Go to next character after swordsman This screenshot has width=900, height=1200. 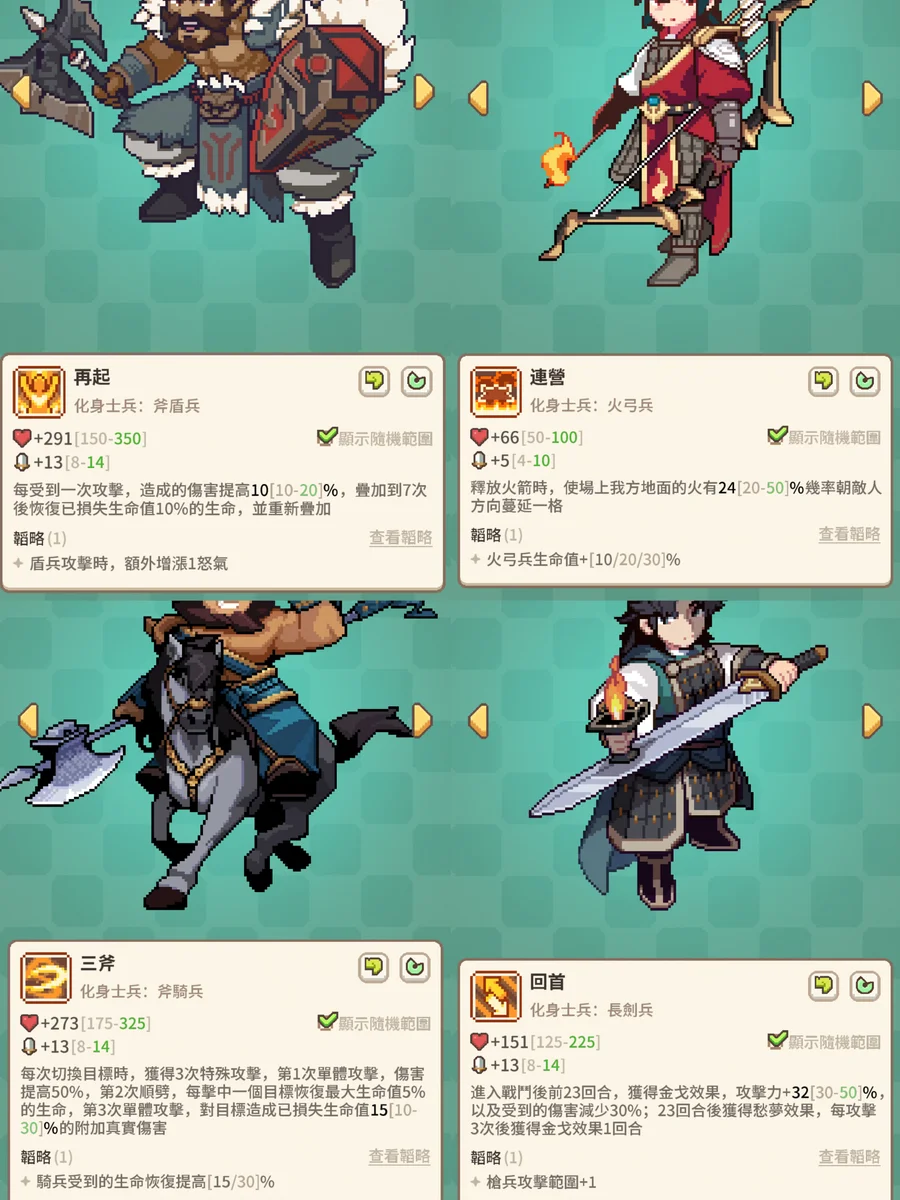point(873,721)
